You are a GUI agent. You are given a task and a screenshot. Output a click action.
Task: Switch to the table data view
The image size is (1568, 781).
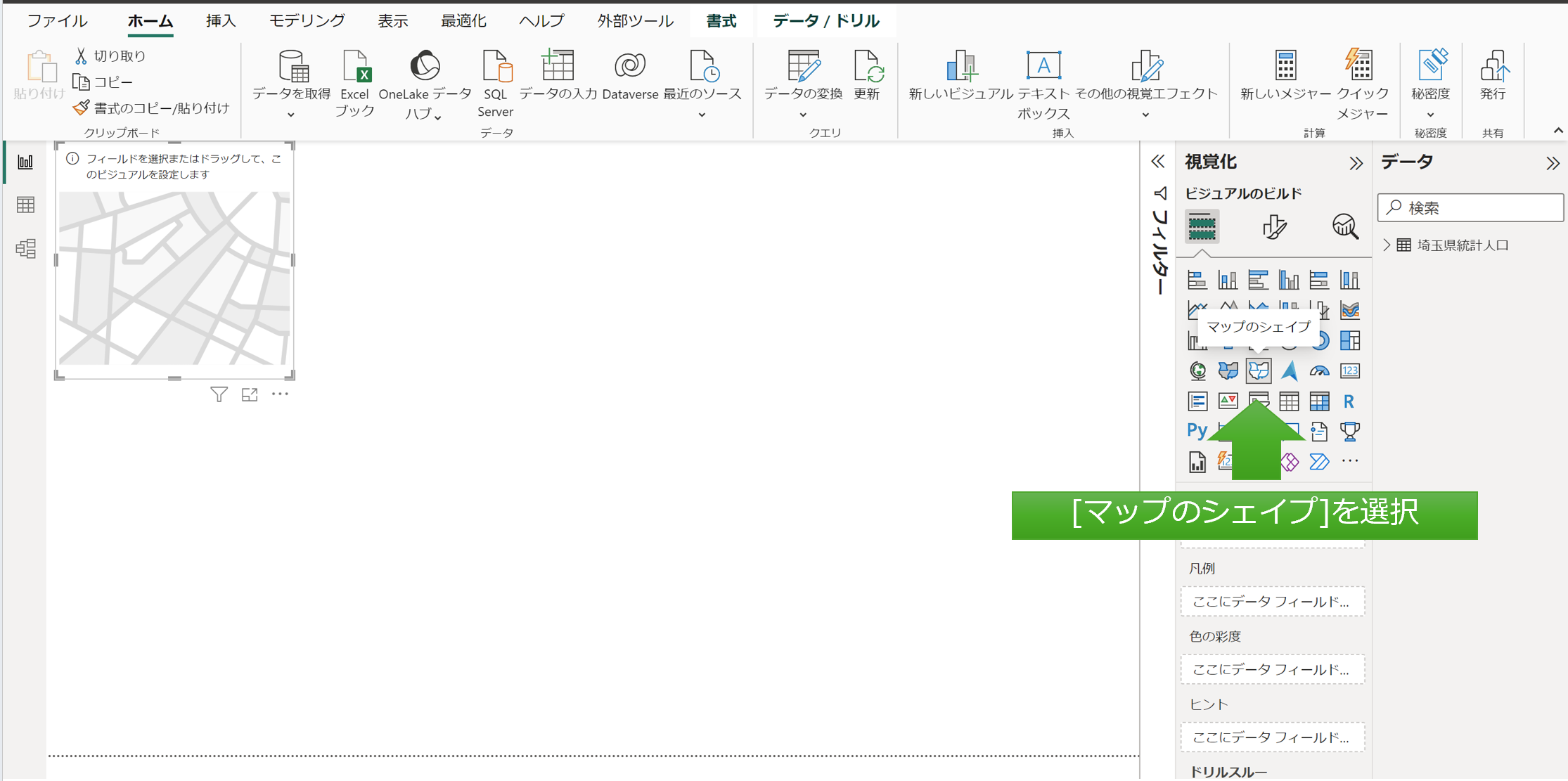[25, 205]
